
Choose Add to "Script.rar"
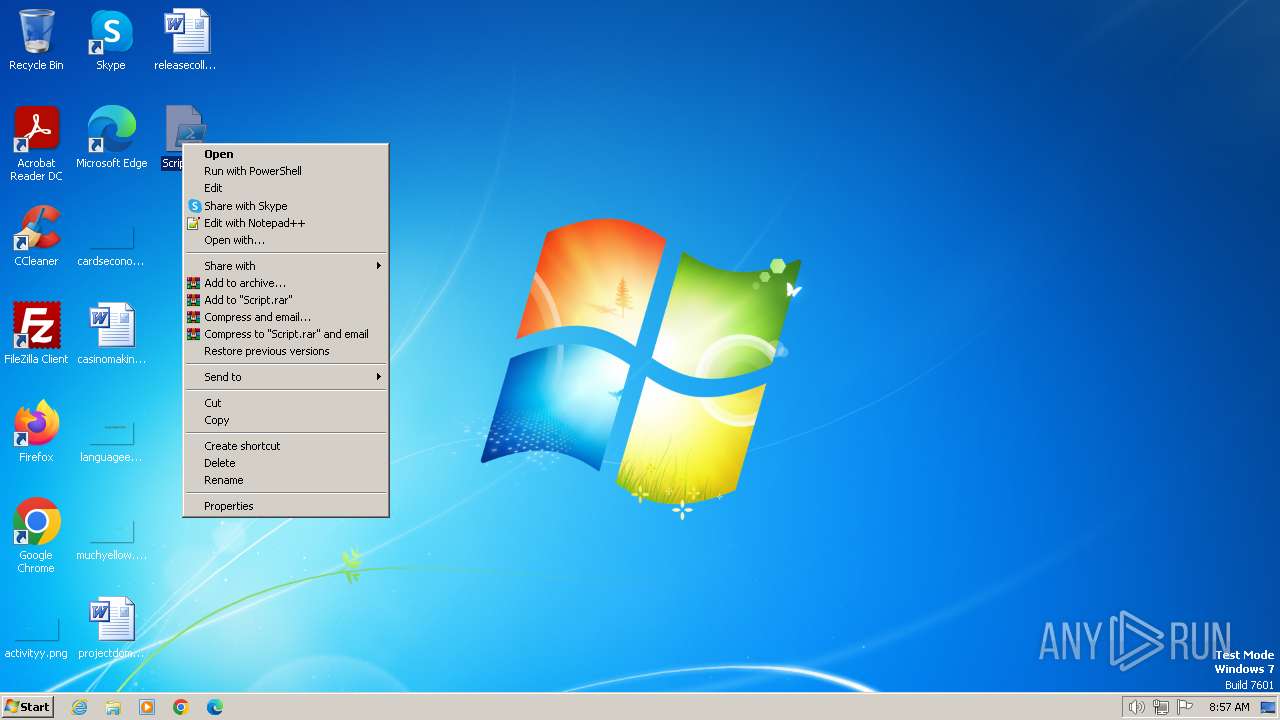[286, 300]
